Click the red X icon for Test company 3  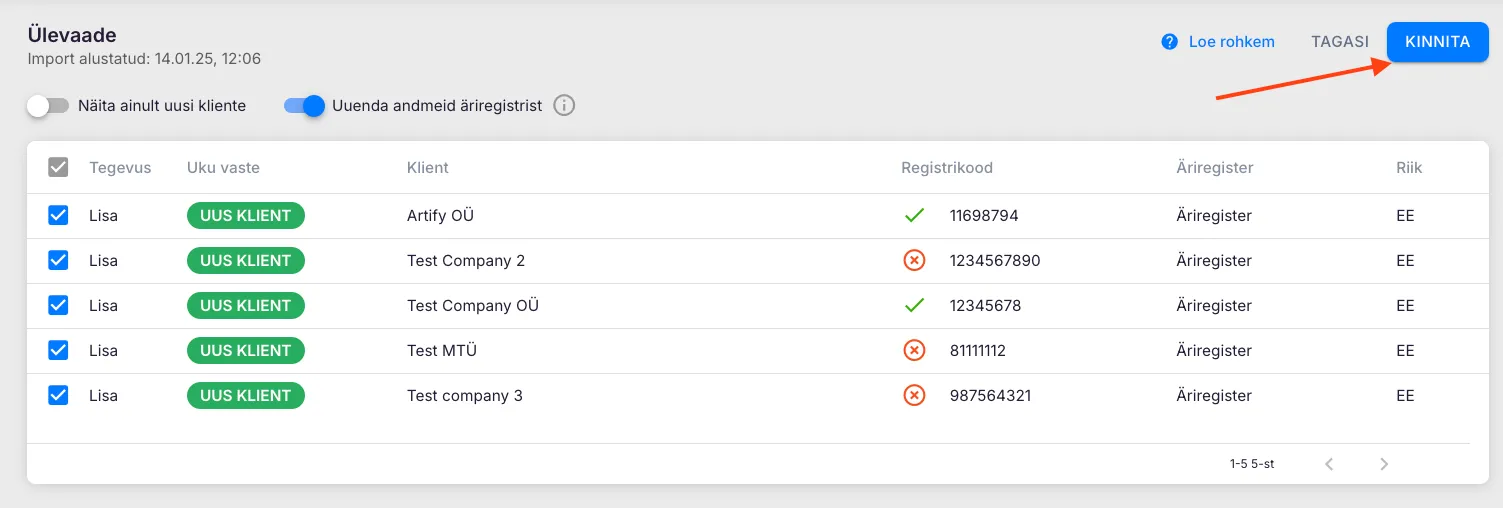coord(913,395)
